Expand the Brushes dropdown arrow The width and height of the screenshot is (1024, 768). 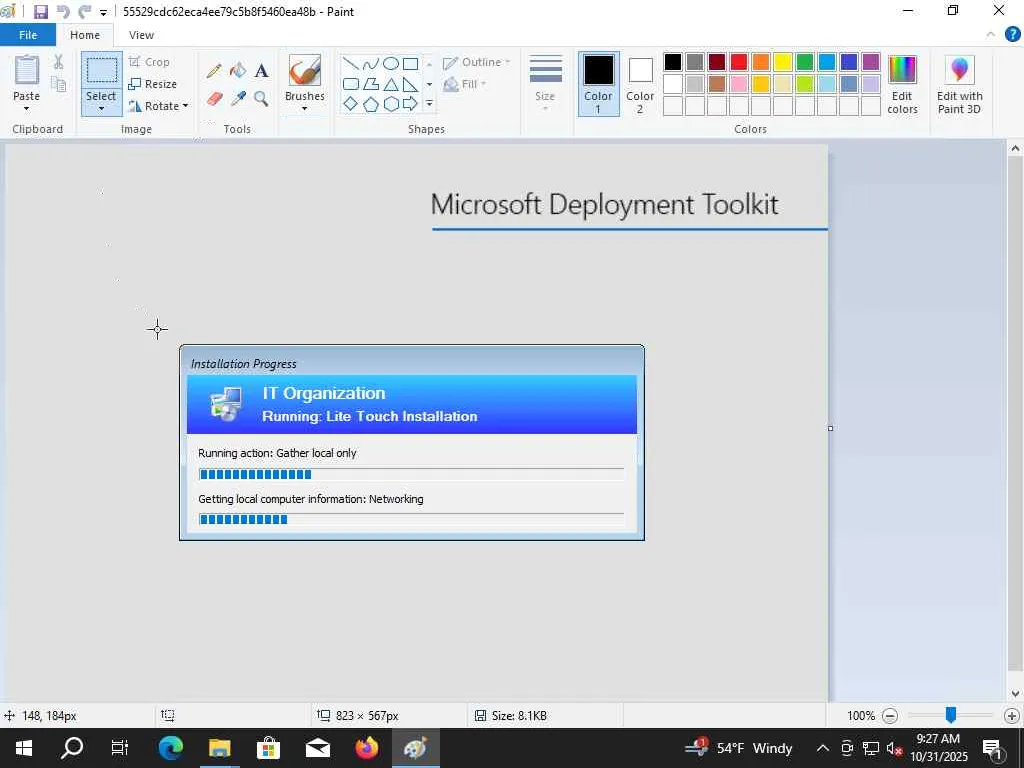coord(304,109)
